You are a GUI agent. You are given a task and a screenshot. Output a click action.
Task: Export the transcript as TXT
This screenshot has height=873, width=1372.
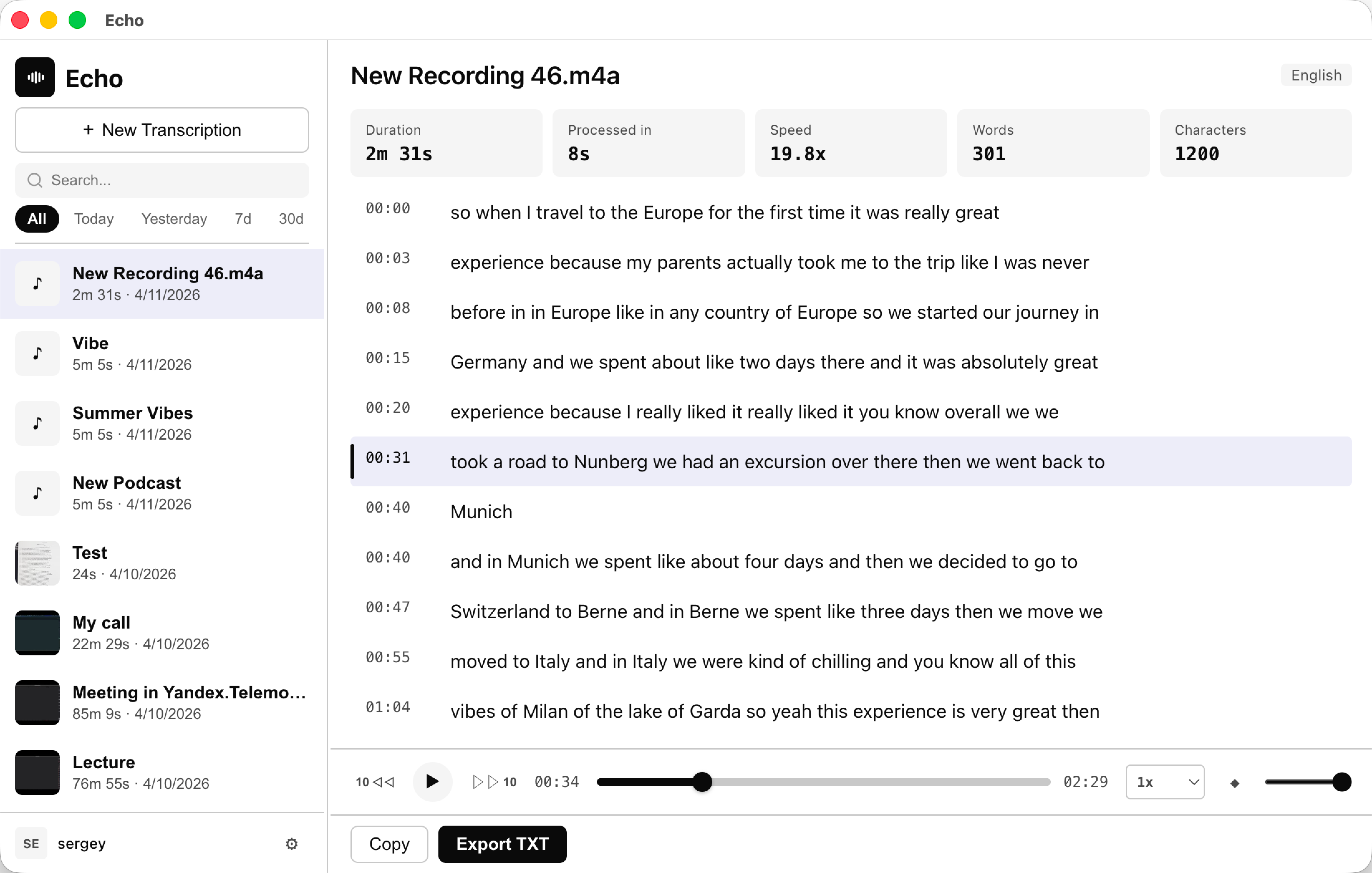(x=502, y=844)
